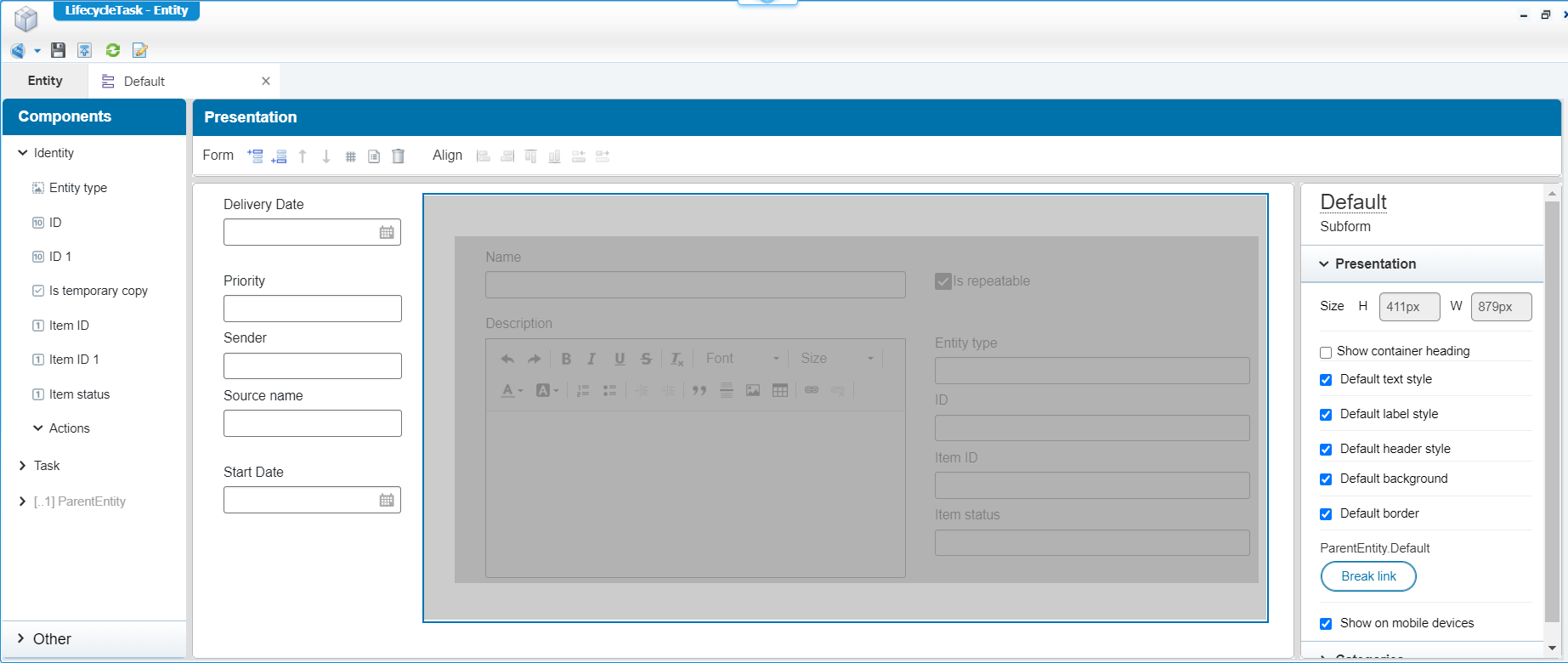
Task: Click the notepad edit pencil icon
Action: tap(140, 51)
